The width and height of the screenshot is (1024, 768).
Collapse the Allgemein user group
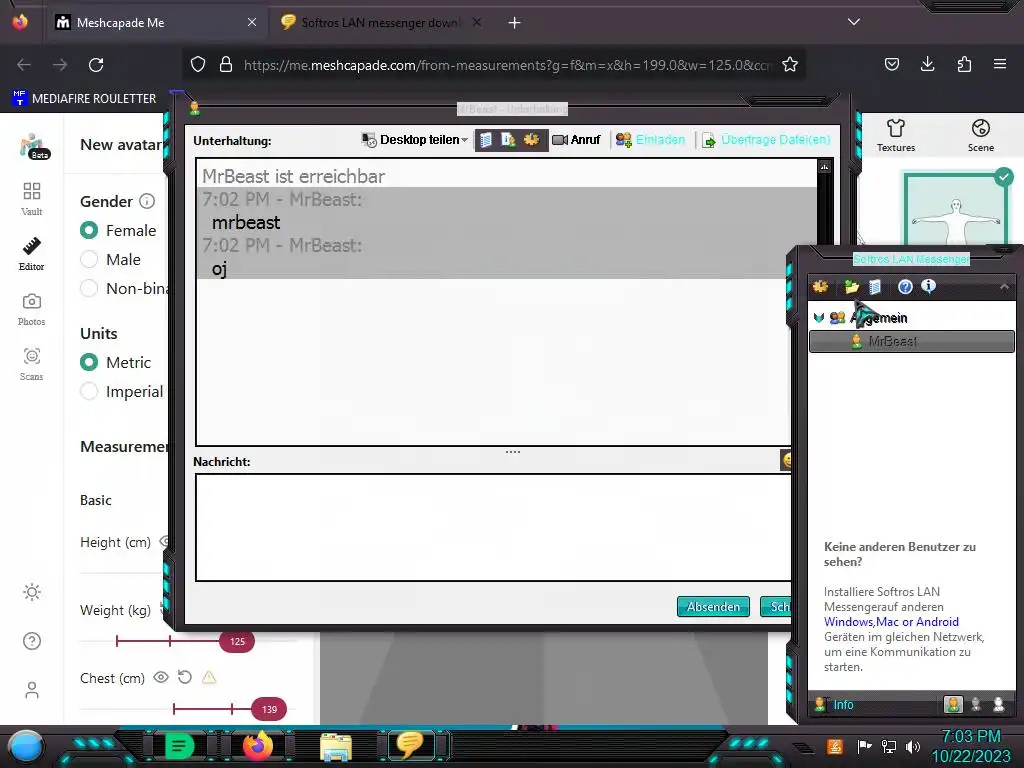[x=819, y=318]
